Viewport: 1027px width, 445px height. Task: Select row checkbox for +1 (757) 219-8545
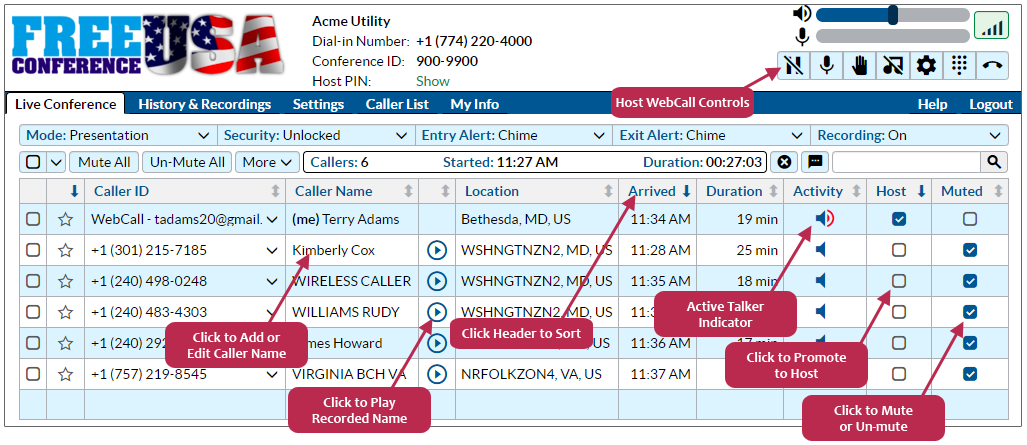pos(33,374)
